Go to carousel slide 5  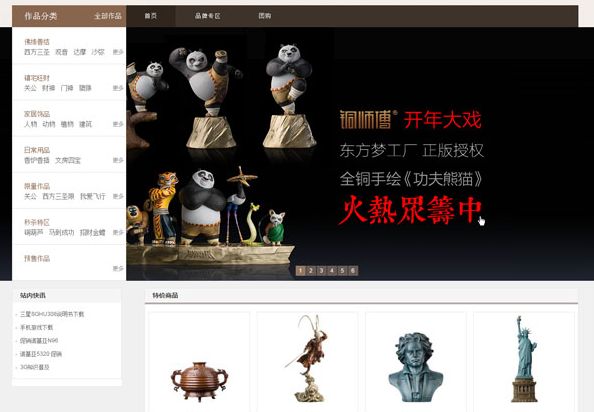(x=342, y=270)
